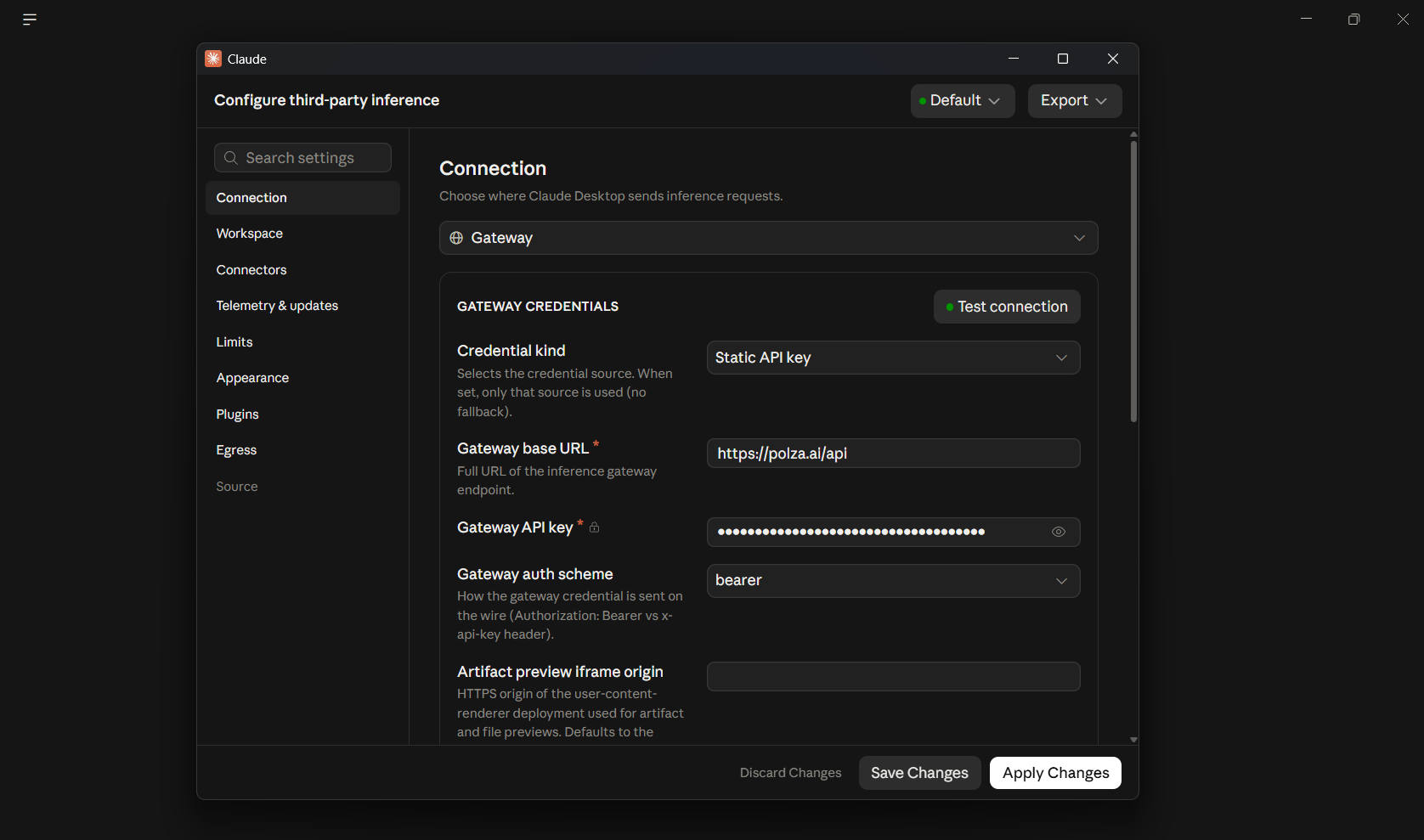
Task: Click the Configure third-party inference title
Action: 327,100
